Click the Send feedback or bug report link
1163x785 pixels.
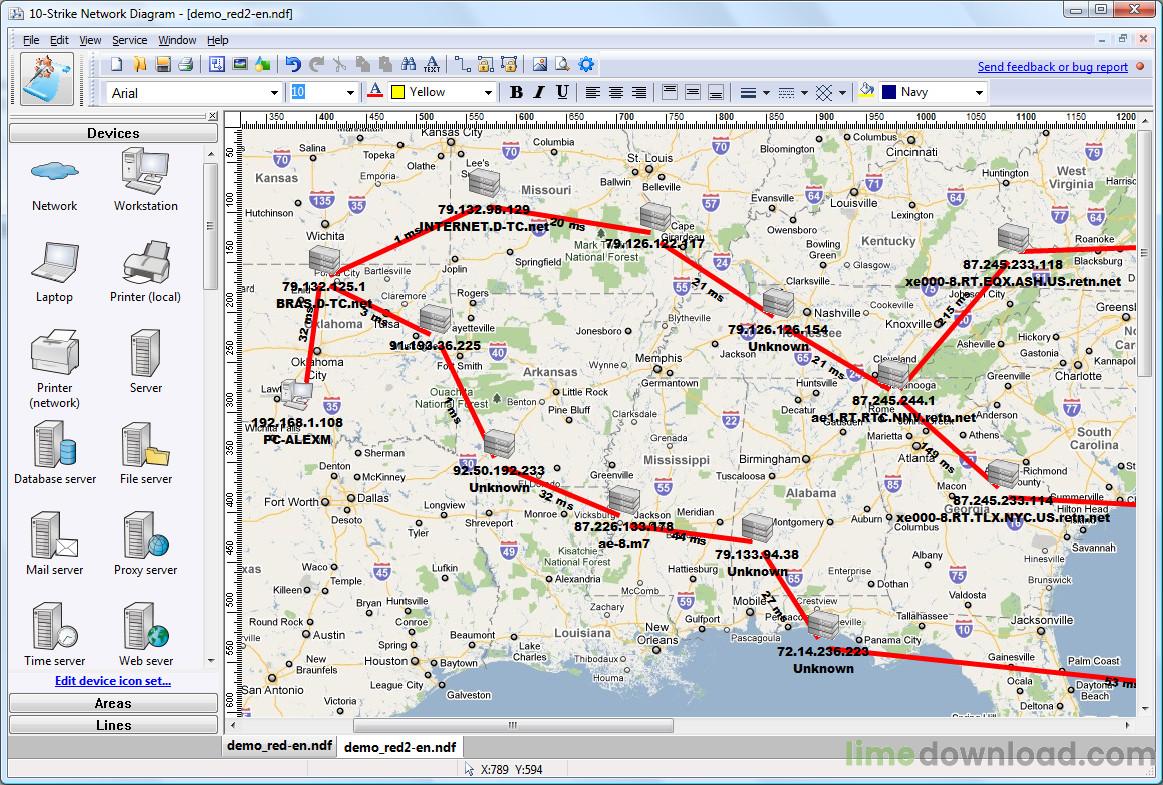1052,67
